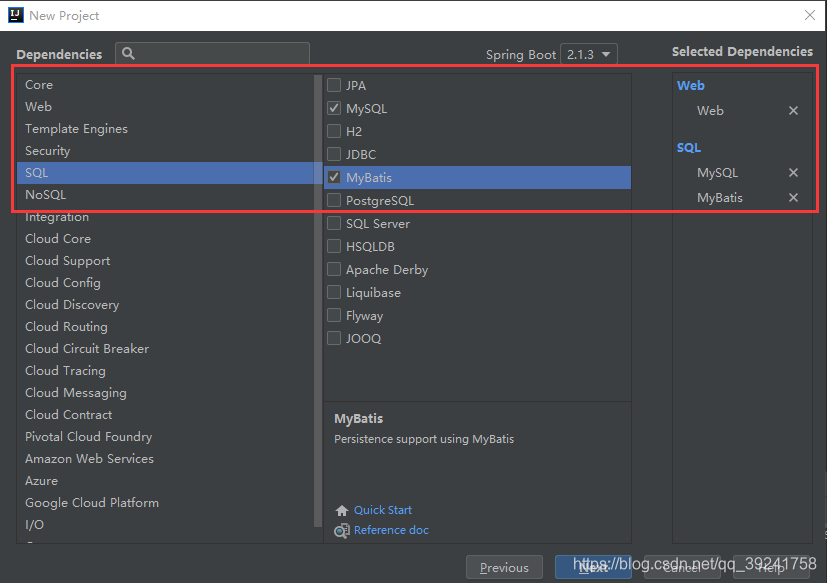Click the Web group header in Selected Dependencies
This screenshot has width=827, height=583.
point(690,85)
